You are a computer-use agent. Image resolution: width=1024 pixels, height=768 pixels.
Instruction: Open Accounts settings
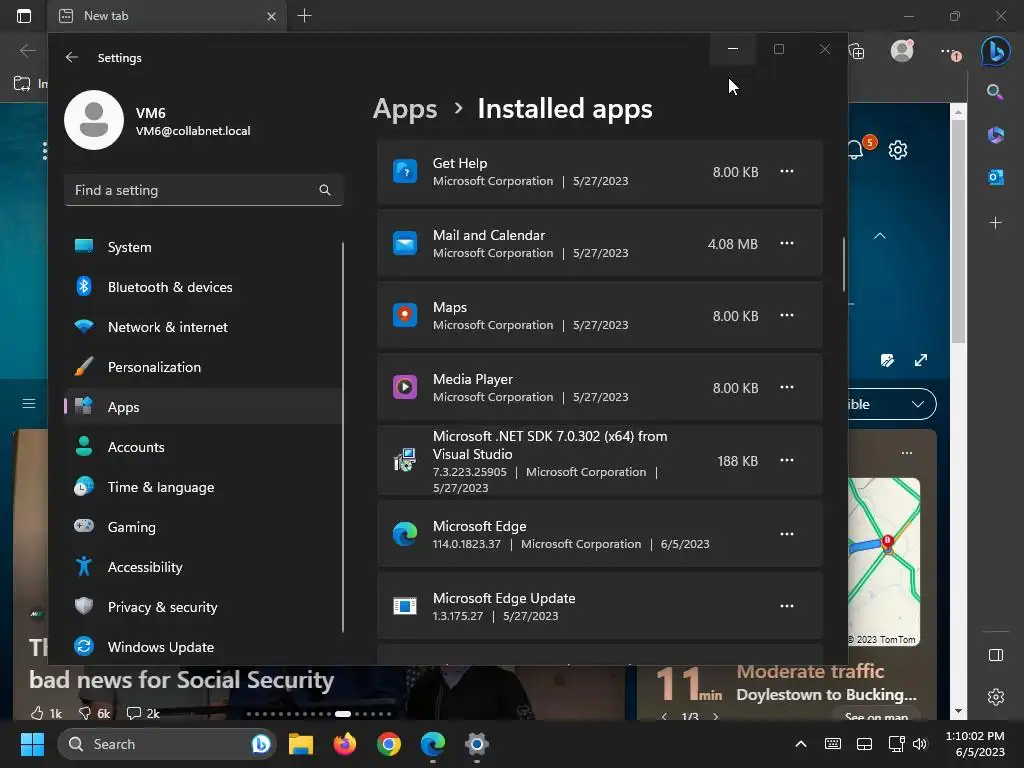click(204, 447)
